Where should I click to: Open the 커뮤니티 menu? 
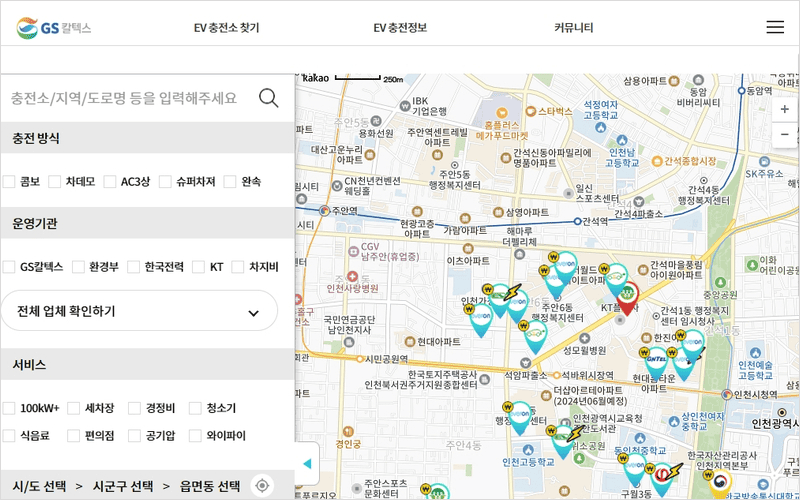tap(573, 28)
